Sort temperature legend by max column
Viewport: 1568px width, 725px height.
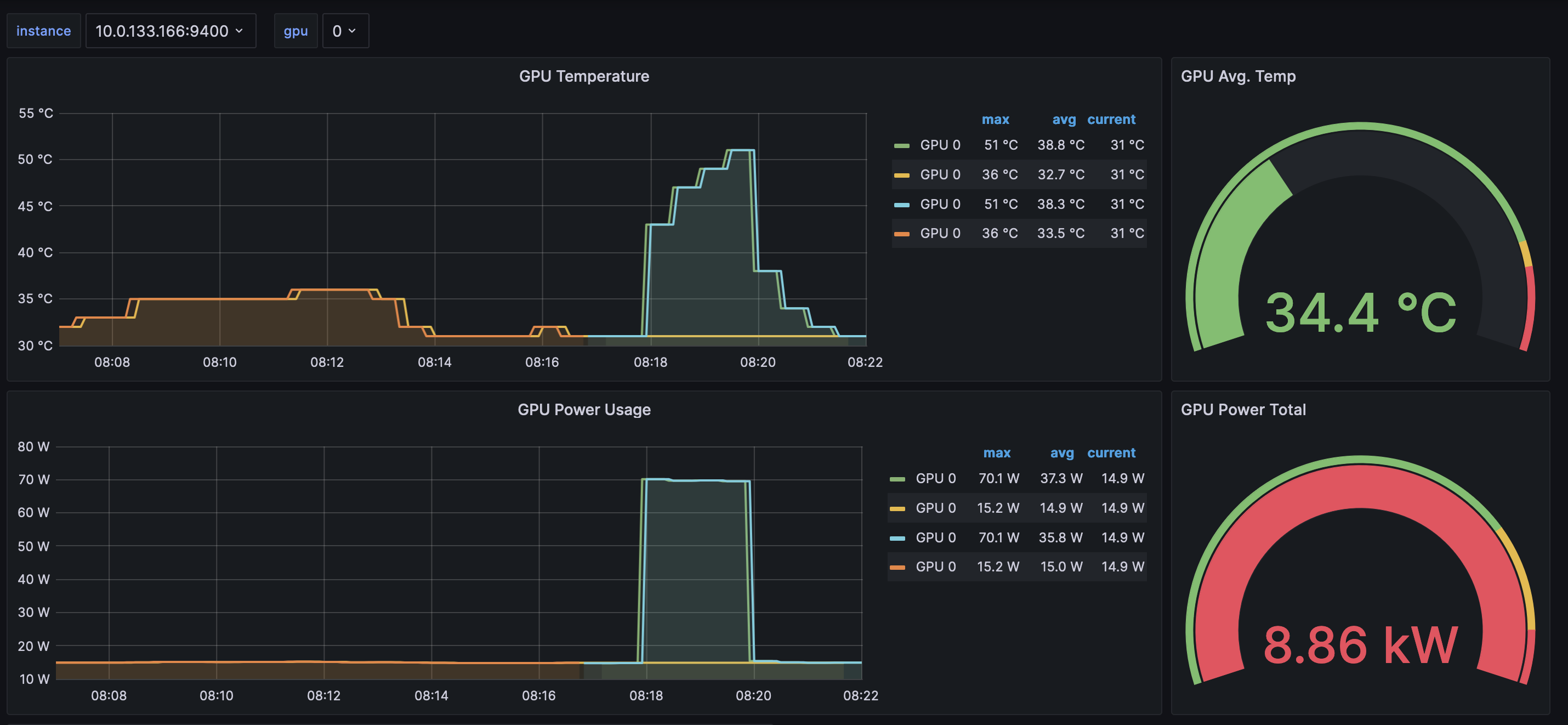click(995, 120)
